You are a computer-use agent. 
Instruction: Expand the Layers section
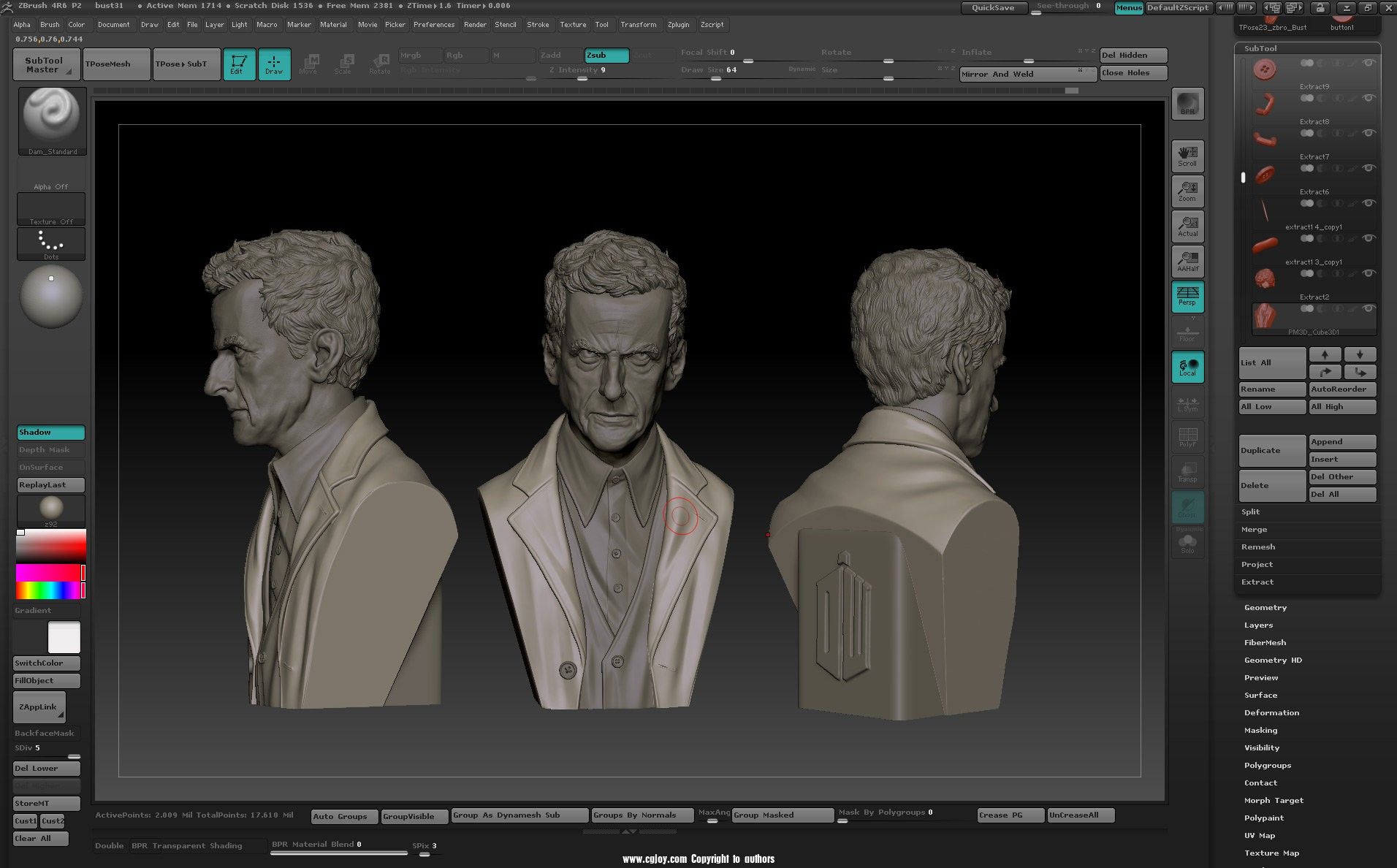tap(1258, 625)
